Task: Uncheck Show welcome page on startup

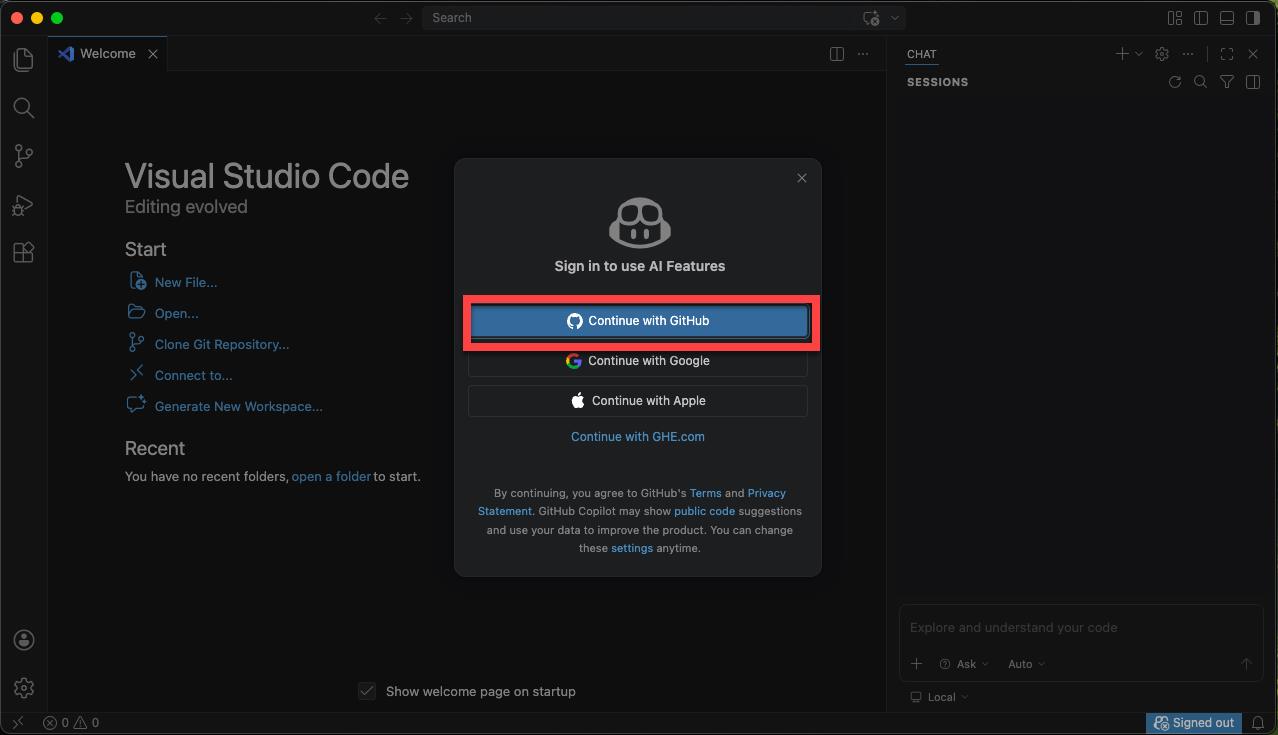Action: [367, 691]
